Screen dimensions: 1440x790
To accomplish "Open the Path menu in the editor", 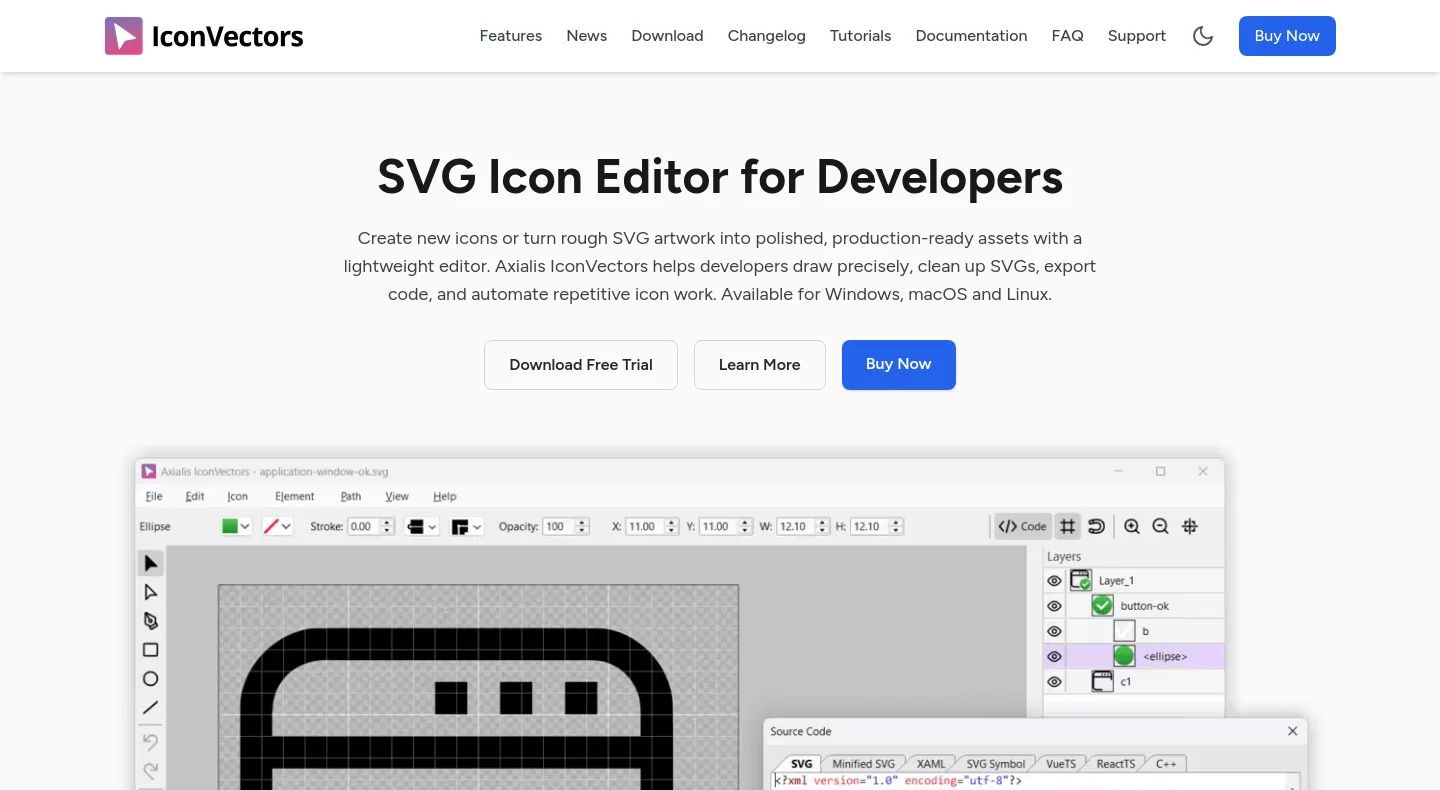I will click(351, 496).
